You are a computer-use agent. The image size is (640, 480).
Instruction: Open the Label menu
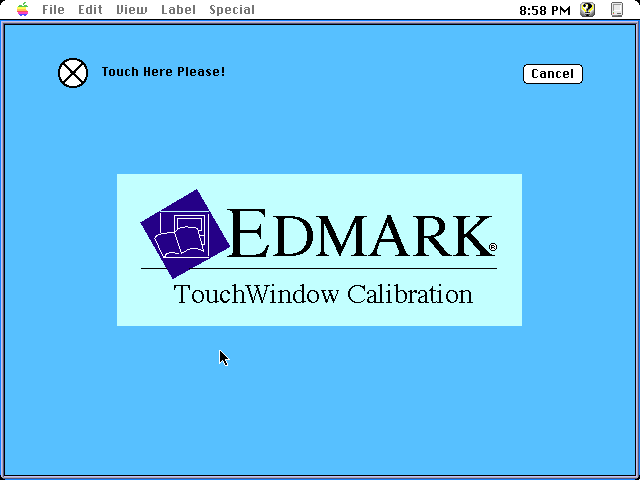click(x=178, y=9)
